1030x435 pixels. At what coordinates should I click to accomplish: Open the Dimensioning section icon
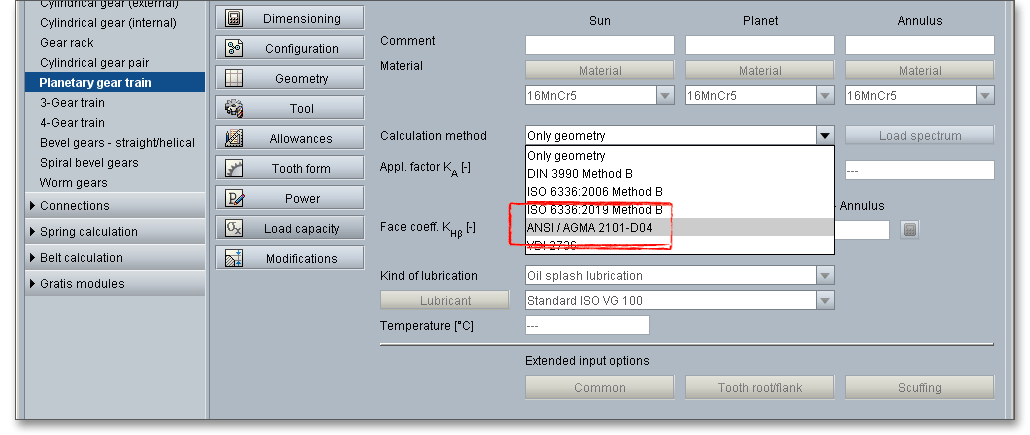[x=234, y=18]
